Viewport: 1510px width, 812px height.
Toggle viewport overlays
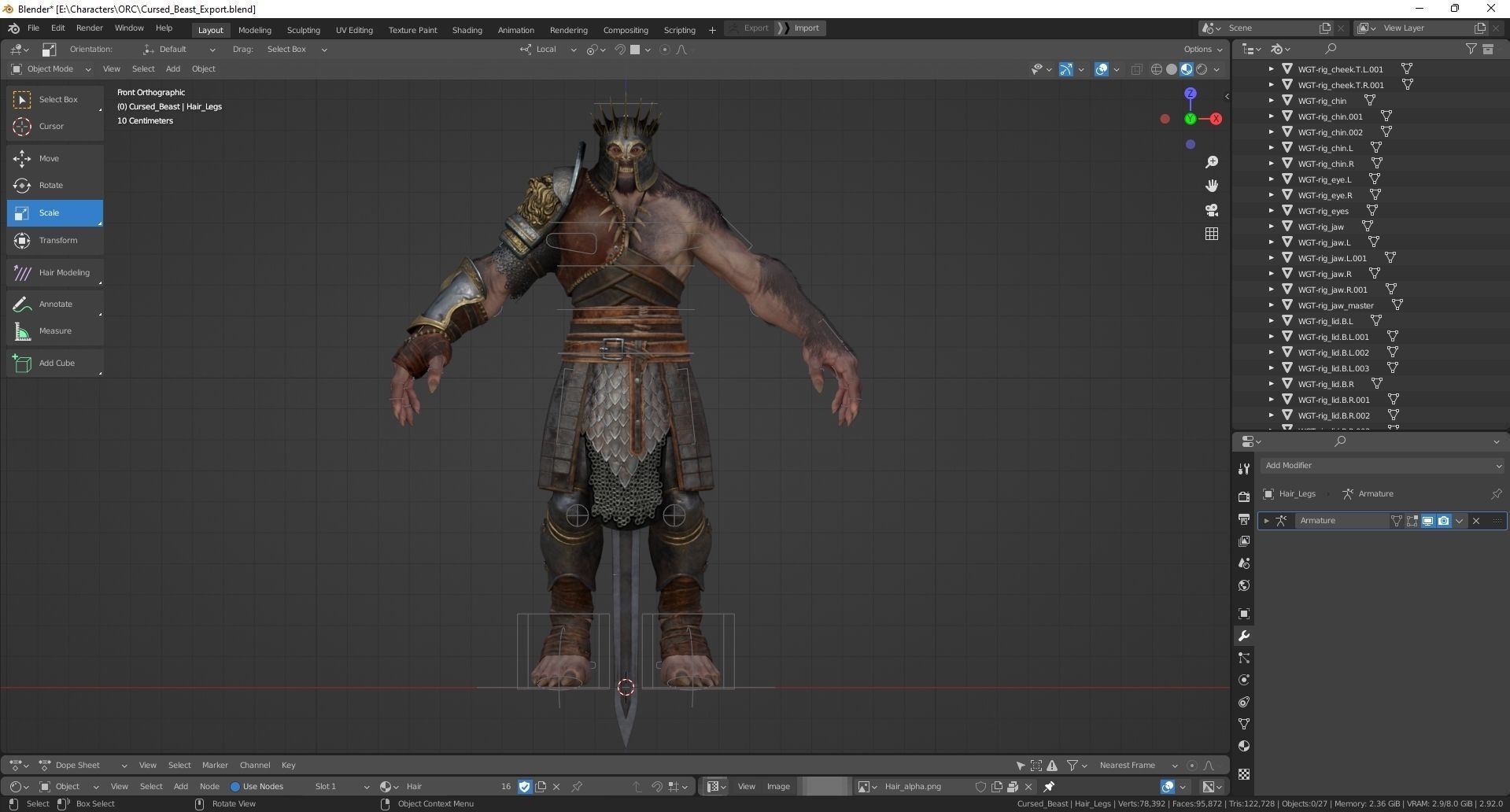[x=1102, y=69]
